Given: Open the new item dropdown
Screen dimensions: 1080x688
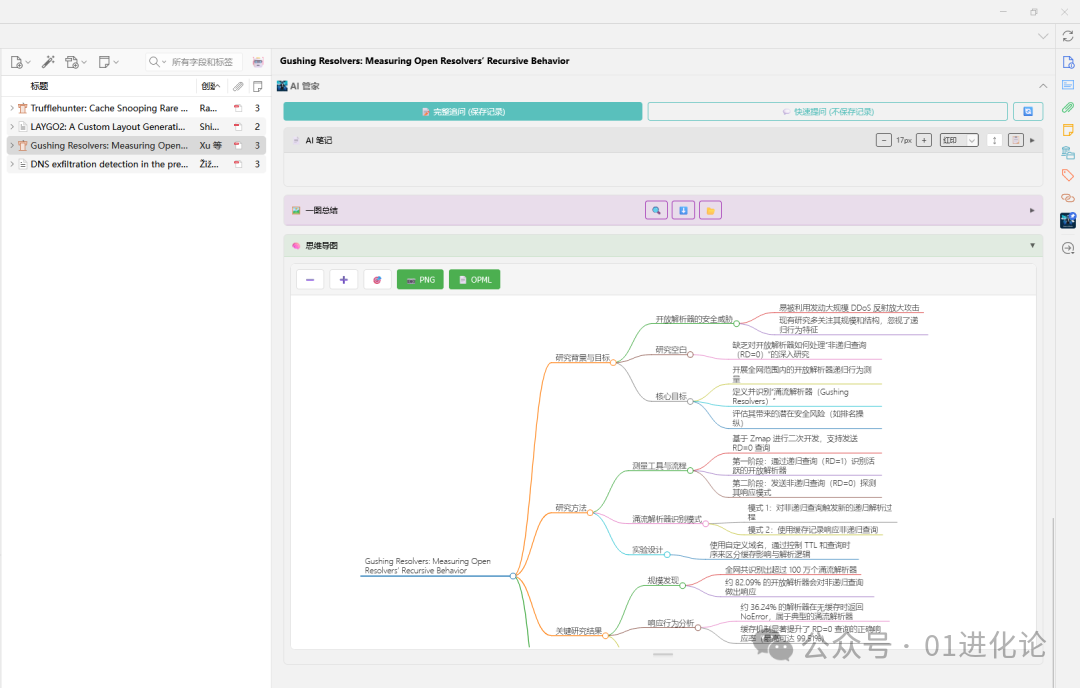Looking at the screenshot, I should (20, 62).
